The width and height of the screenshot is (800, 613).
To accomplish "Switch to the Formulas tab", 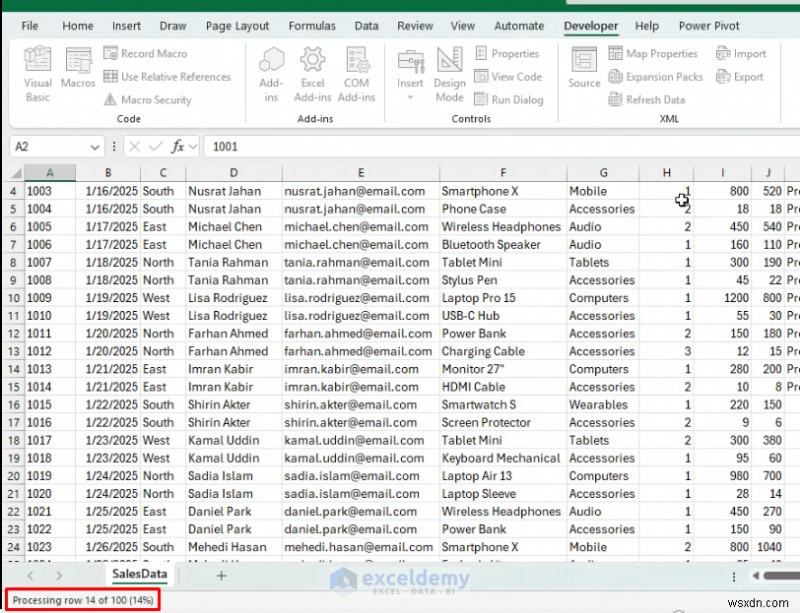I will tap(312, 26).
